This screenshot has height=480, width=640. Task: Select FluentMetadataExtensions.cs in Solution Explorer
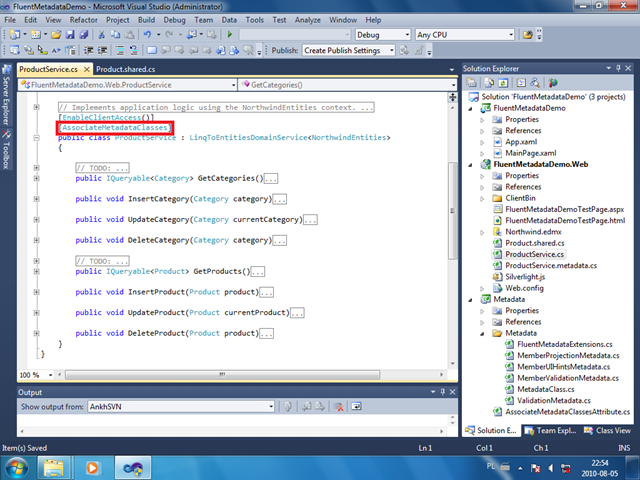pos(565,344)
